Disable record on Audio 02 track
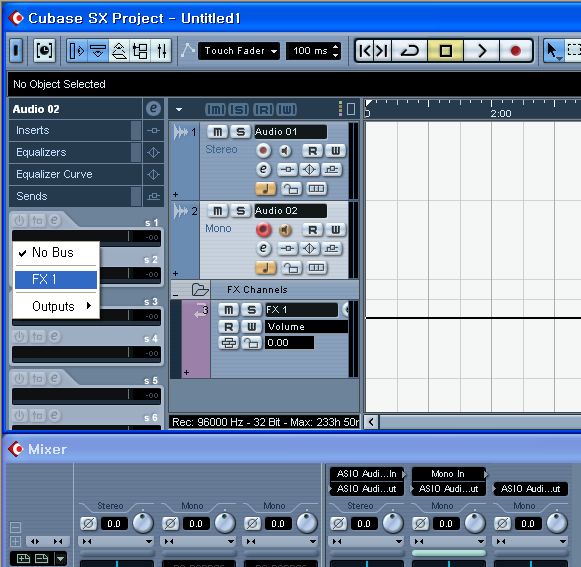The height and width of the screenshot is (567, 581). tap(263, 230)
